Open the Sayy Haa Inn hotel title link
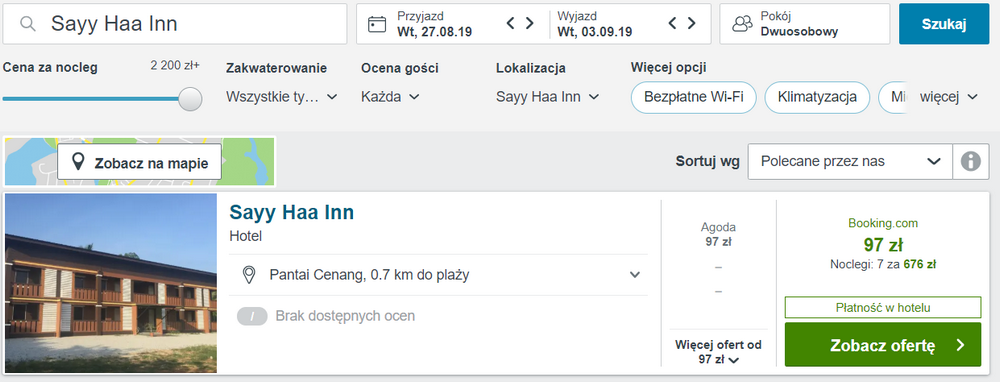 (291, 212)
